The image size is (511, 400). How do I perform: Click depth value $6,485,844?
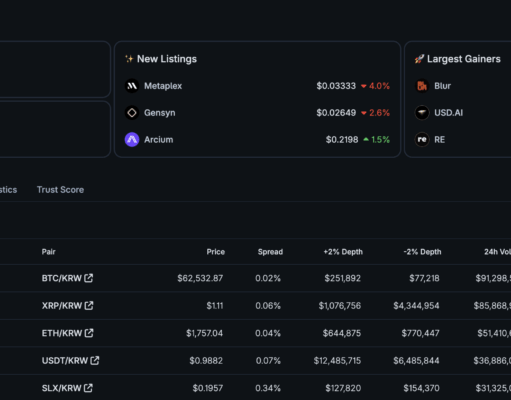click(416, 361)
